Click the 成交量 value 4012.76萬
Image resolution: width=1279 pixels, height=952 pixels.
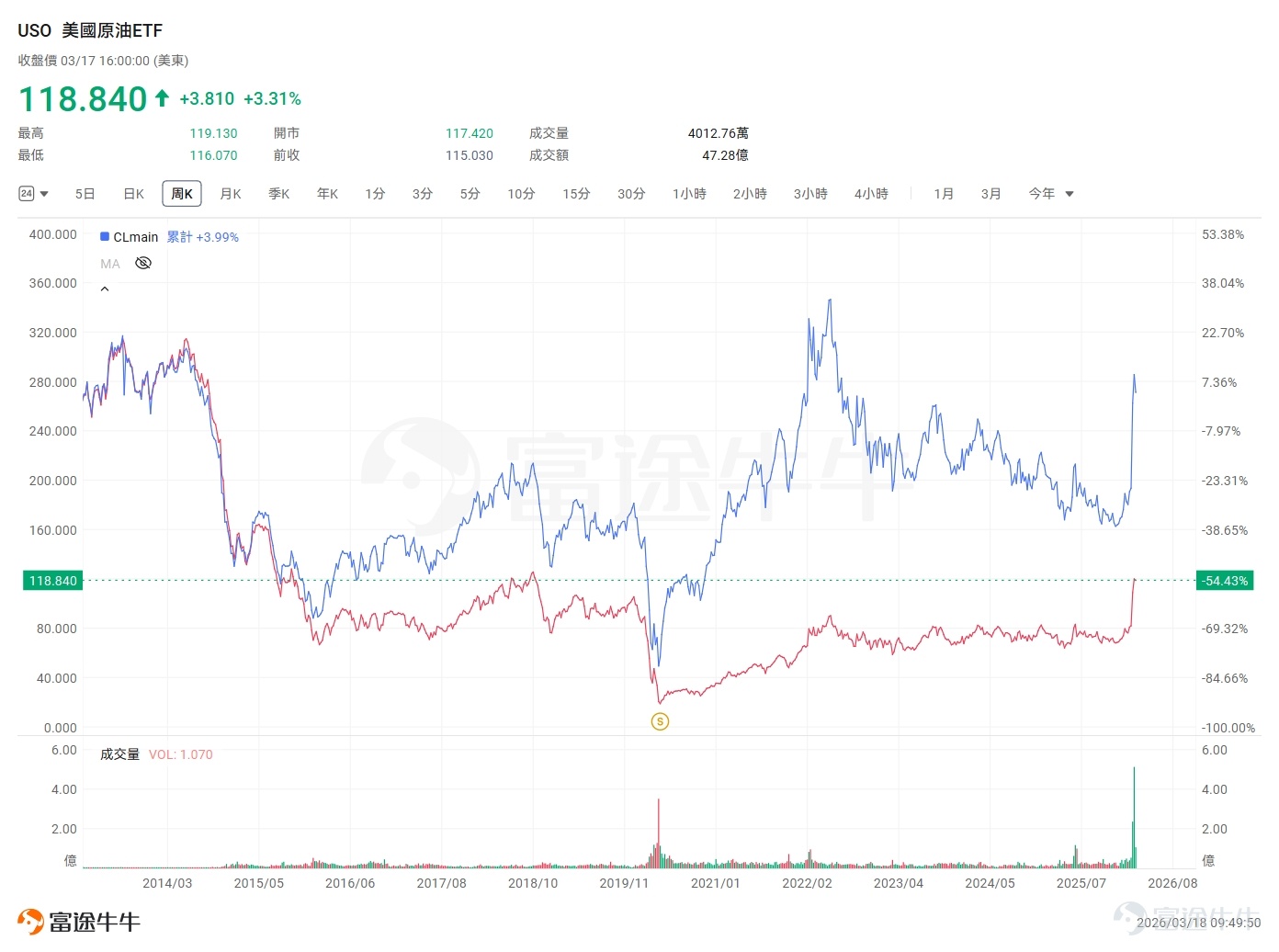(719, 133)
